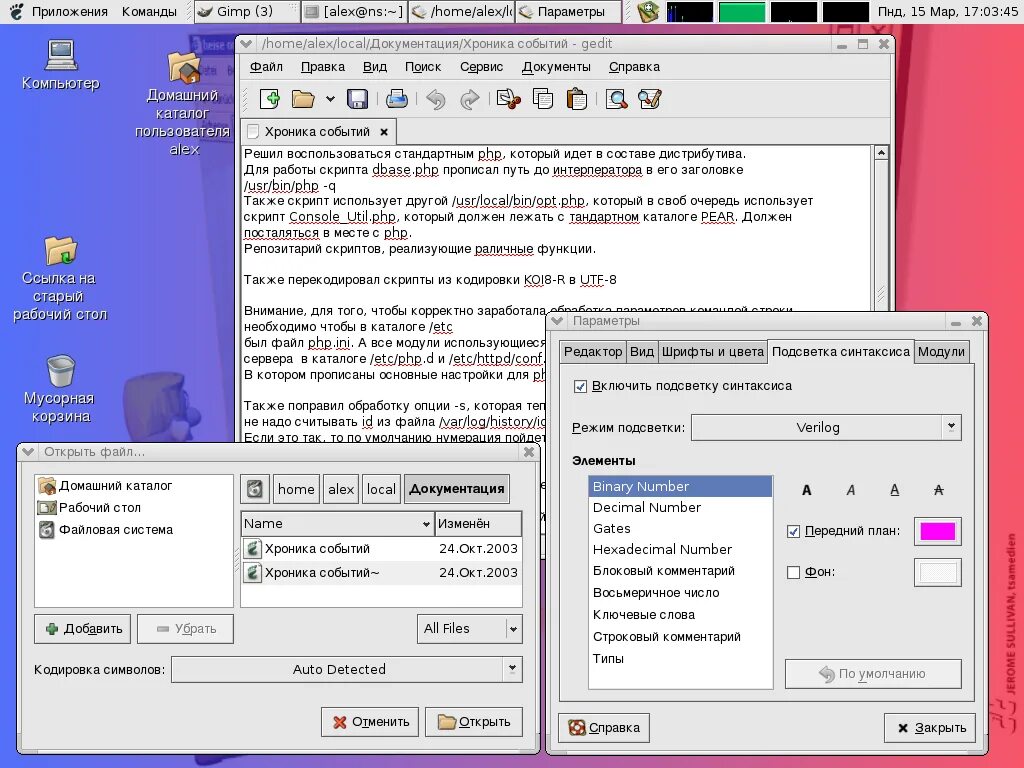Image resolution: width=1024 pixels, height=768 pixels.
Task: Select Decimal Number in the elements list
Action: (680, 507)
